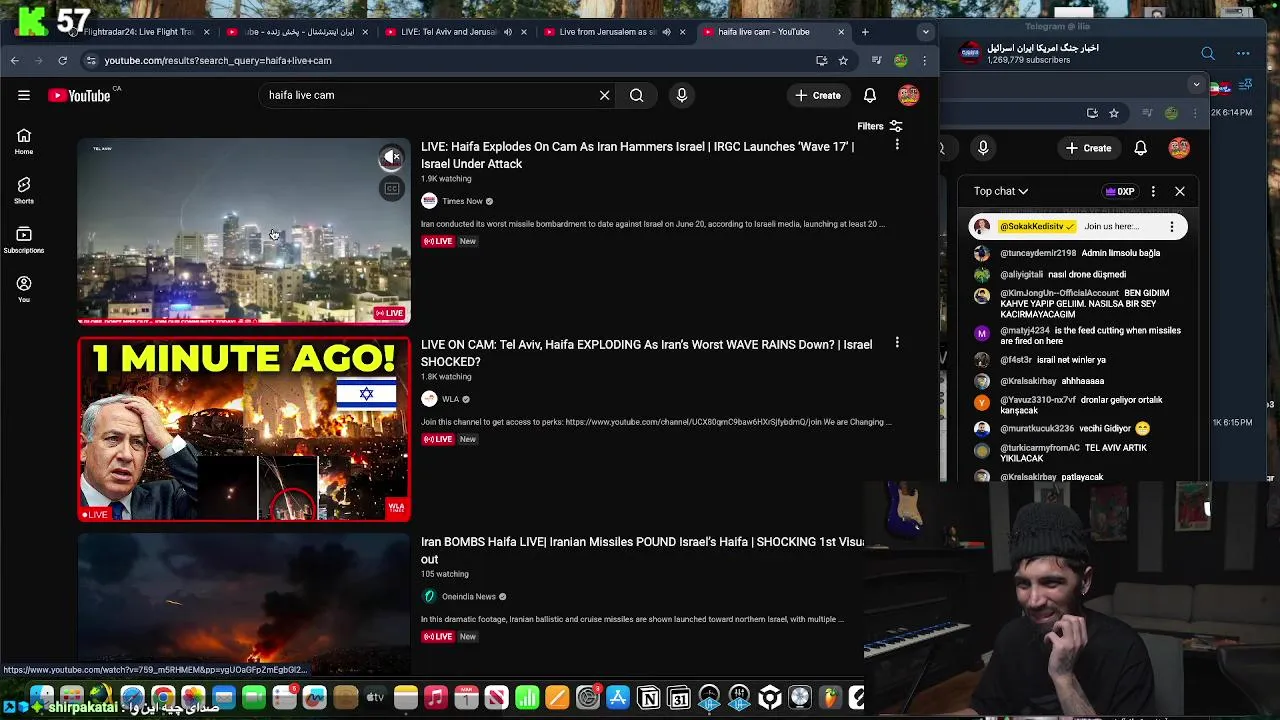Open title 'Iran BOMBS Haifa LIVE'
This screenshot has width=1280, height=720.
point(642,550)
